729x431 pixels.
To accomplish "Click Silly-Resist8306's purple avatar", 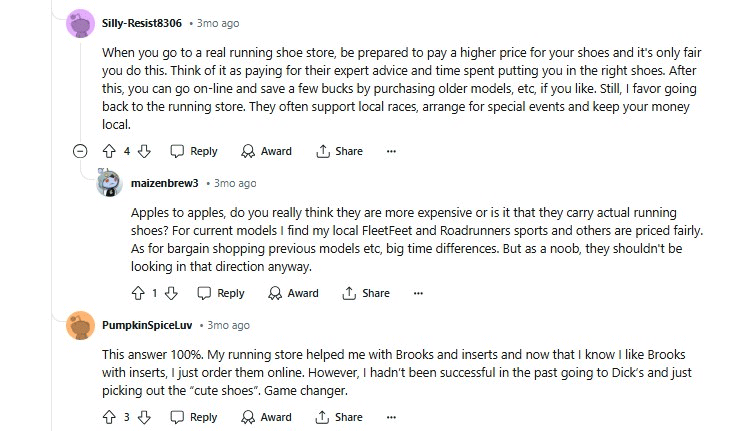I will click(80, 22).
